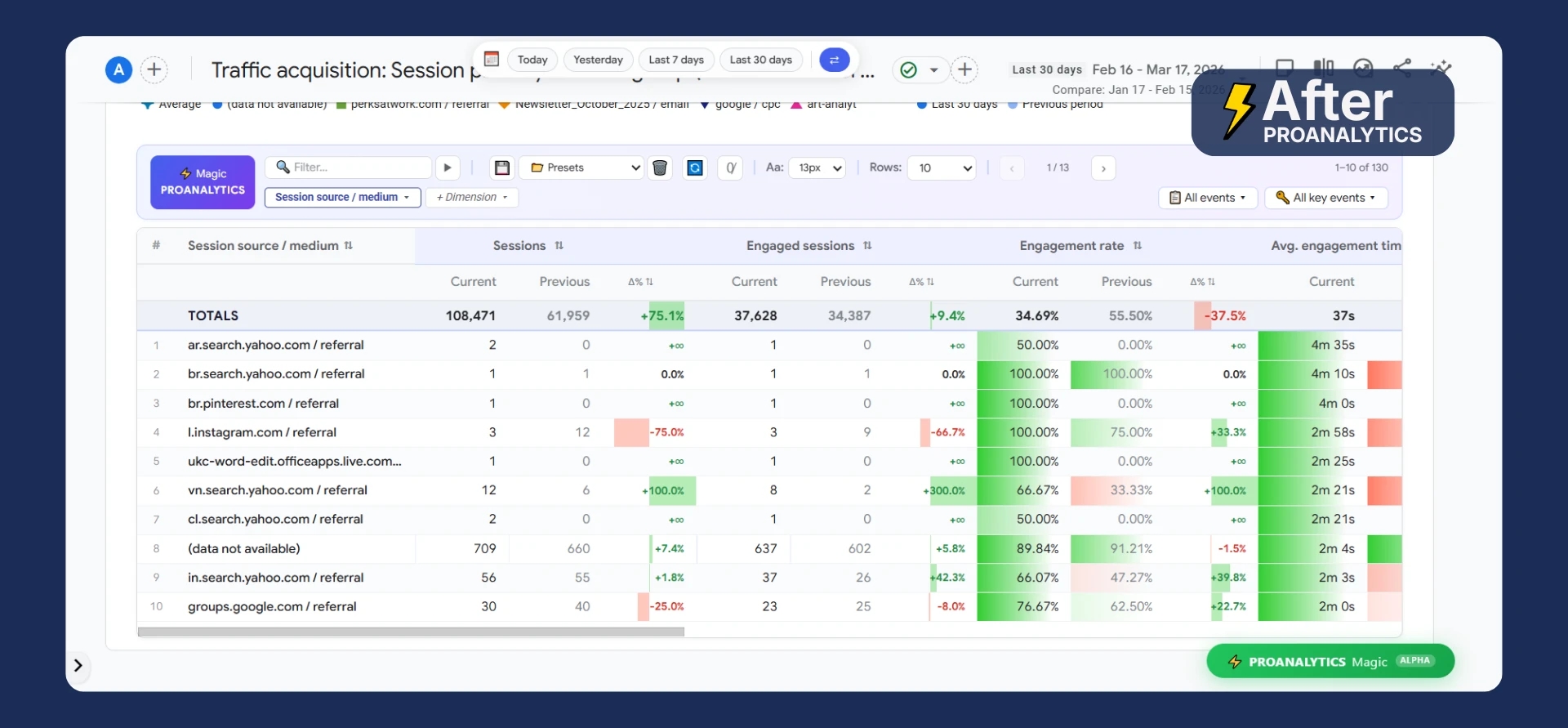Open the insights sparkle icon

1441,67
